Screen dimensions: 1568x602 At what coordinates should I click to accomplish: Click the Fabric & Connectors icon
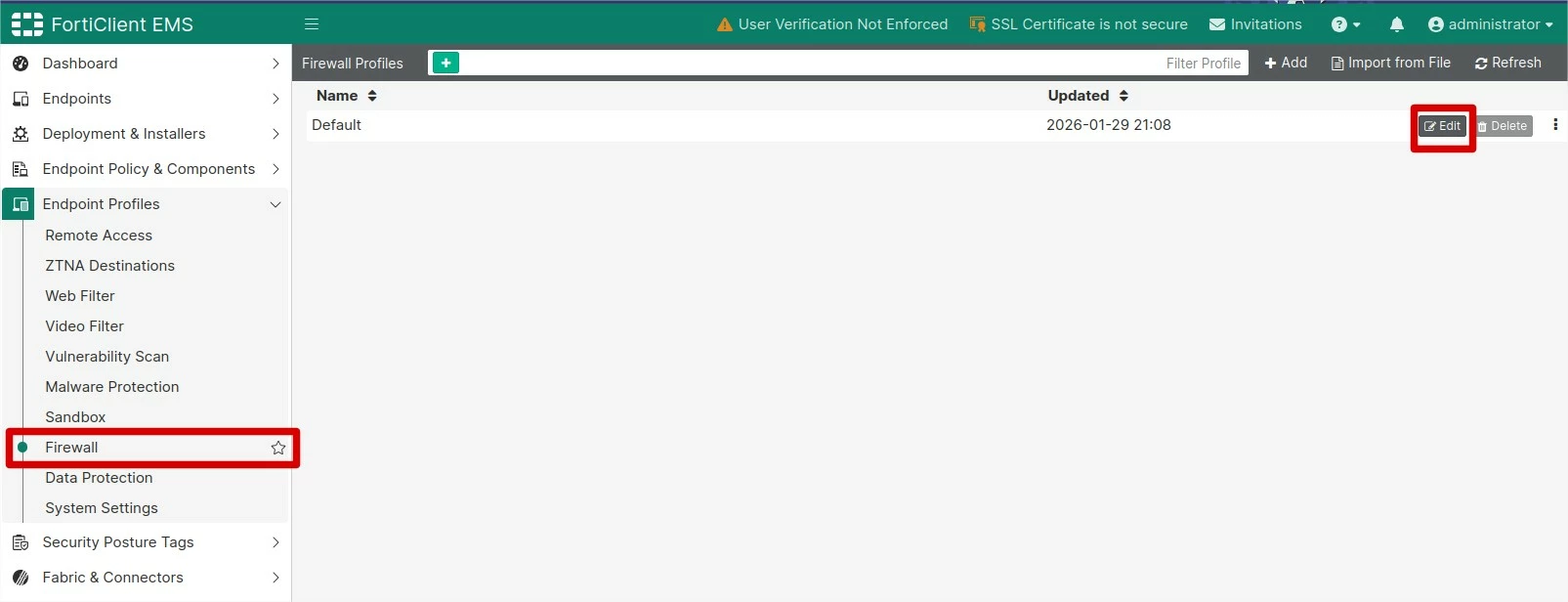[21, 578]
